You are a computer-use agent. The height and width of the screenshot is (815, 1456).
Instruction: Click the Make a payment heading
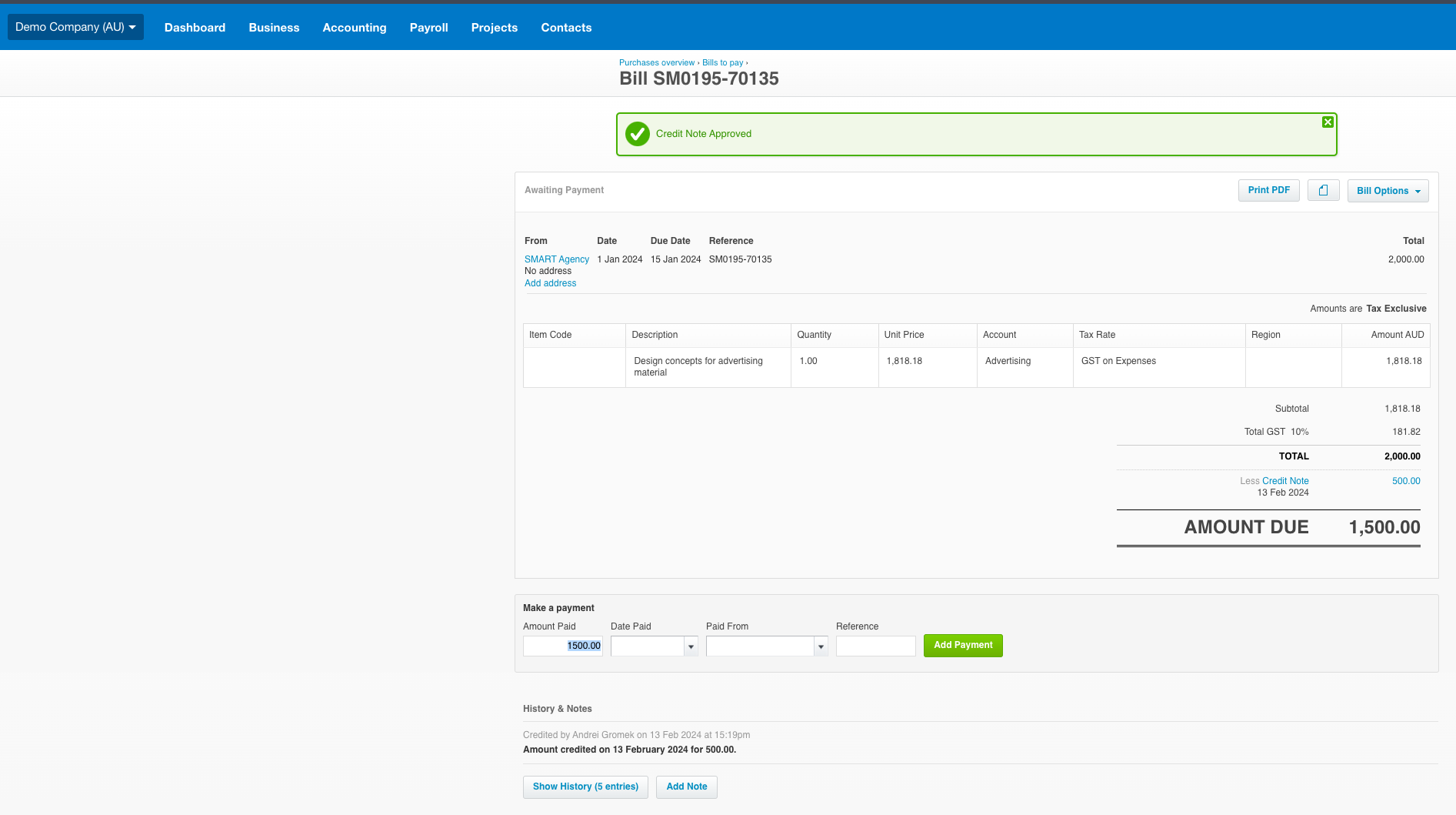(558, 608)
